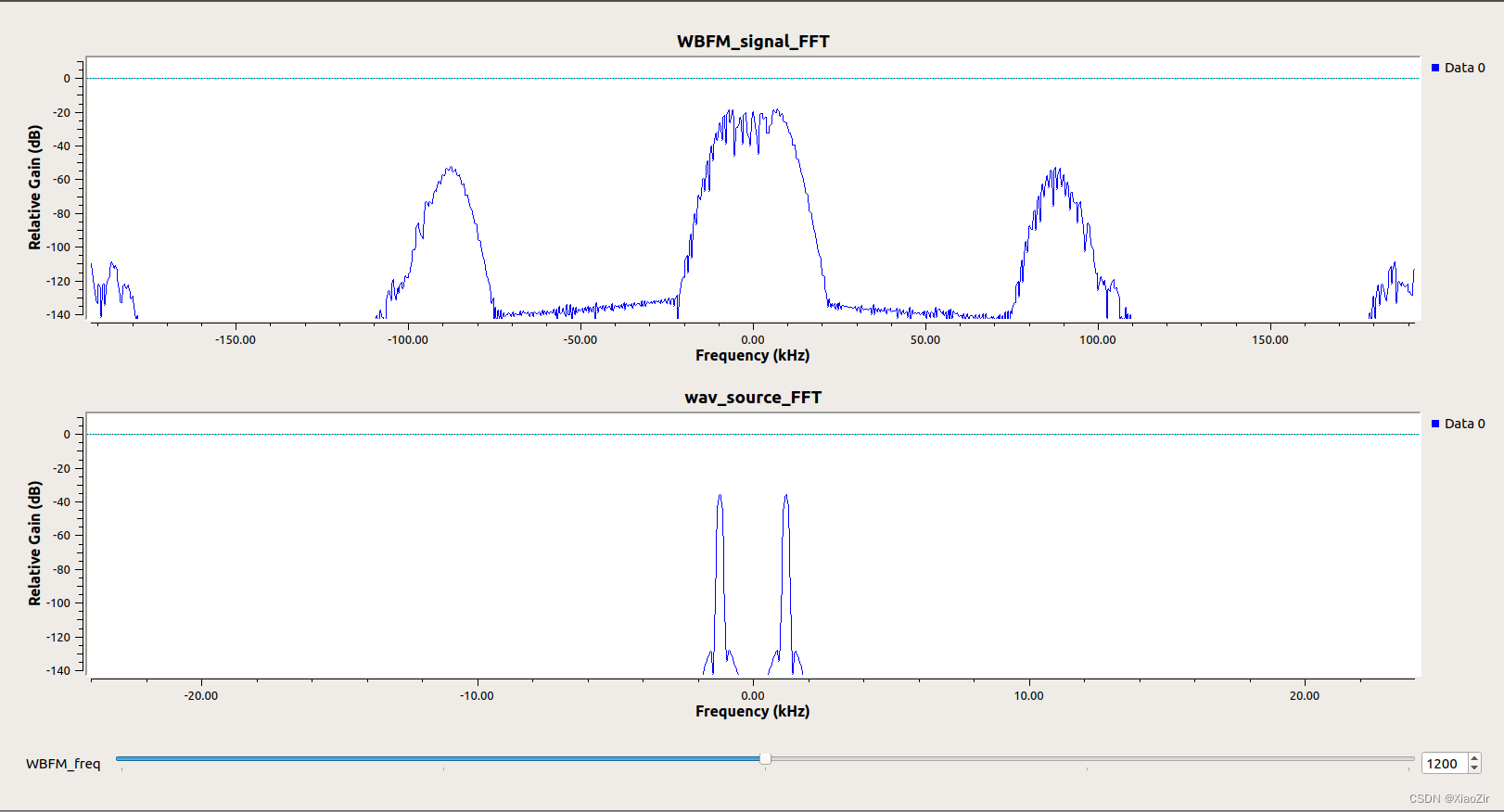
Task: Click the WBFM_freq label
Action: tap(63, 764)
